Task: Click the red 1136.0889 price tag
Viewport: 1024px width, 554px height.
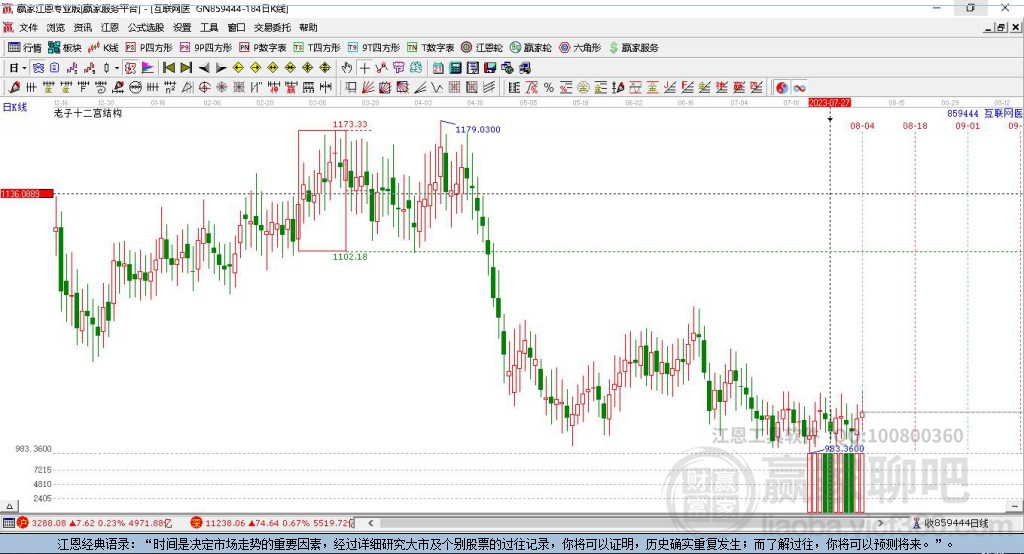Action: [27, 194]
